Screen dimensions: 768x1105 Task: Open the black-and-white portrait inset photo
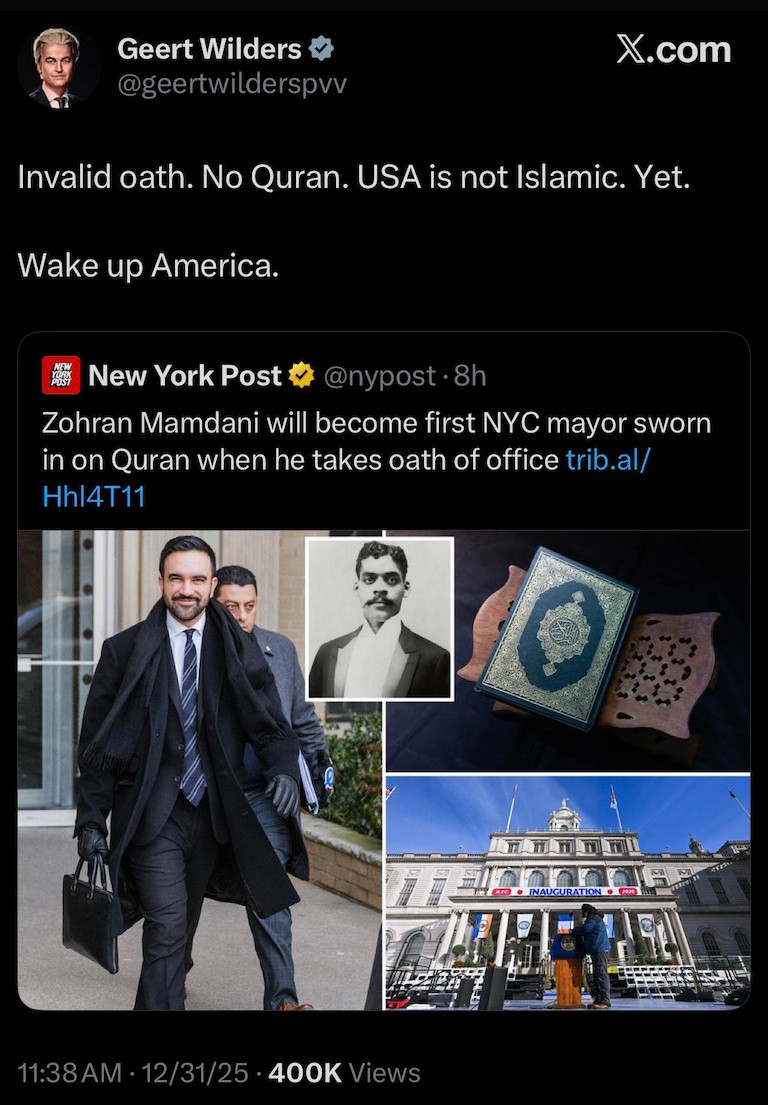pos(380,619)
